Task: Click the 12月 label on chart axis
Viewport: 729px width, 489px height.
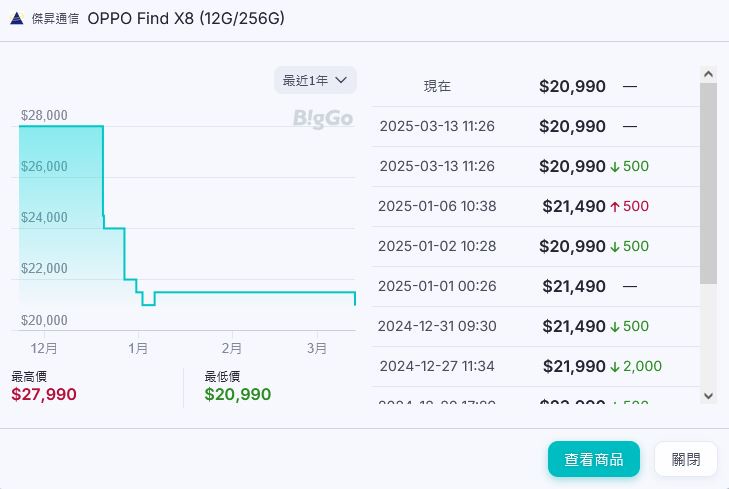Action: coord(44,348)
